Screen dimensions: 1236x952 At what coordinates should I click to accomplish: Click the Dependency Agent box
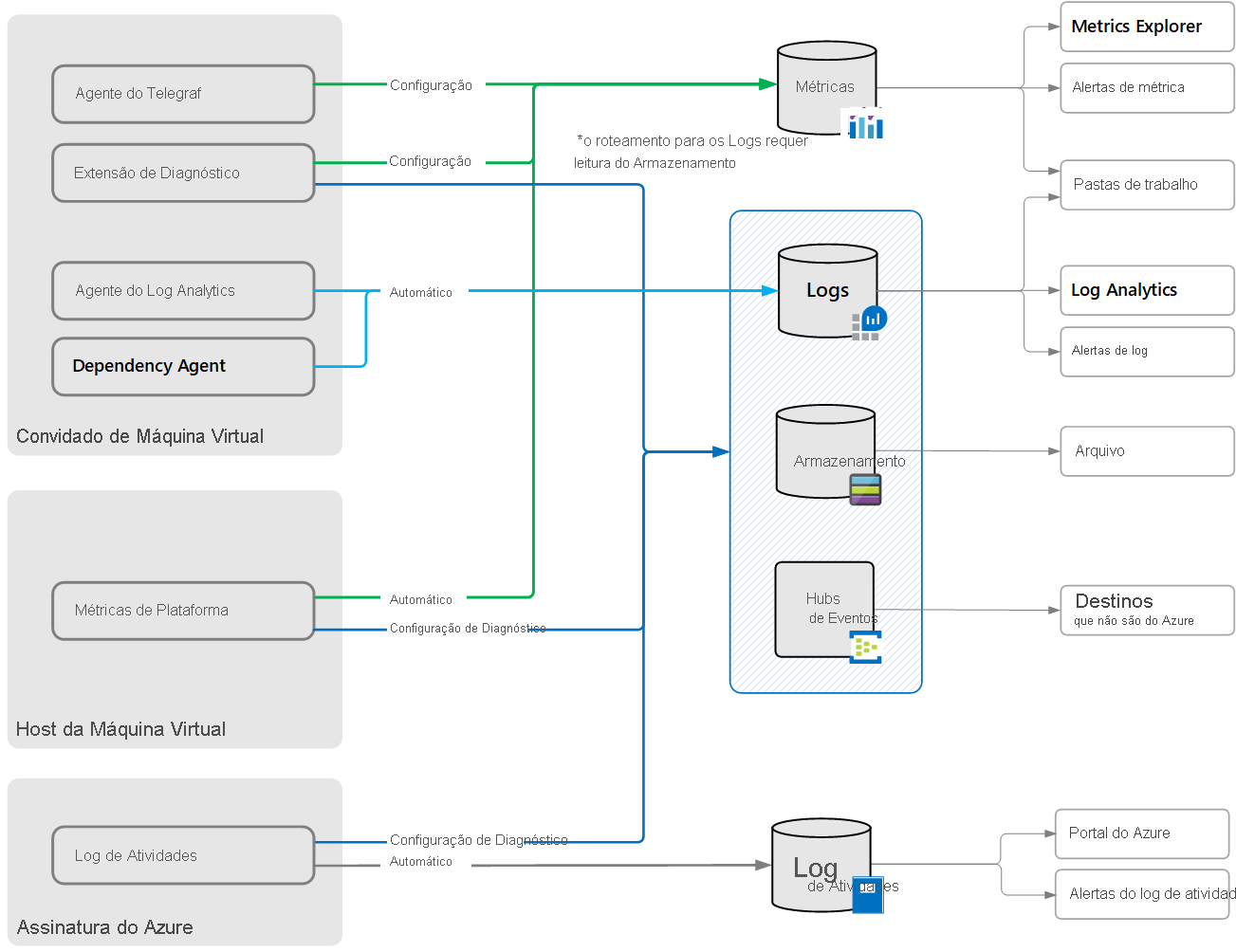pyautogui.click(x=183, y=366)
